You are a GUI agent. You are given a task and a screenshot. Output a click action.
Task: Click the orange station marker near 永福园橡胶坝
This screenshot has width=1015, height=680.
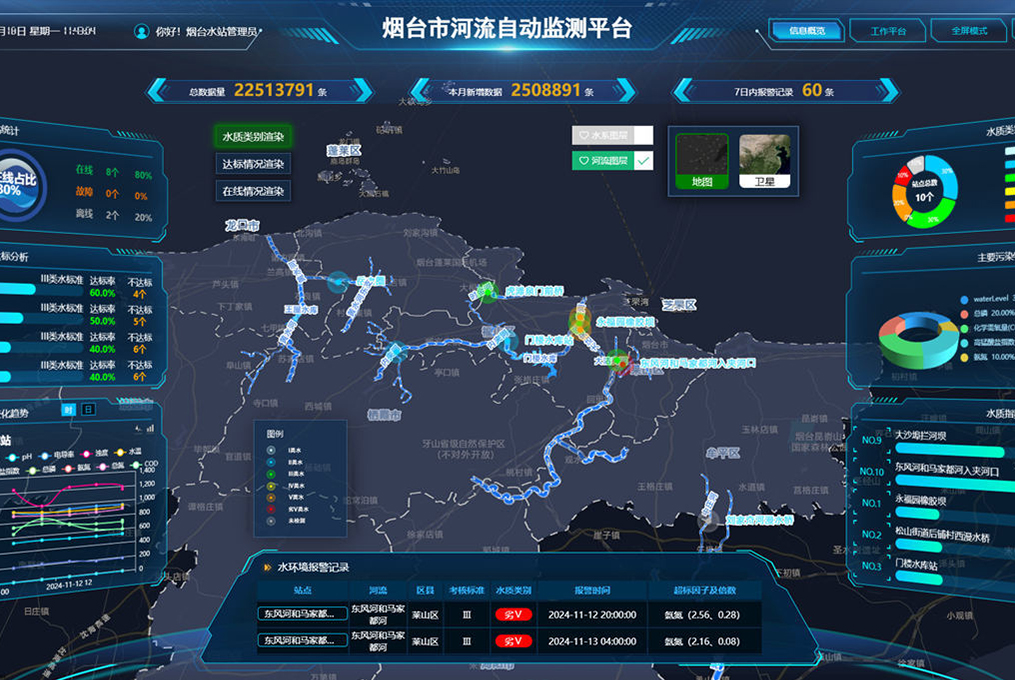pos(580,321)
